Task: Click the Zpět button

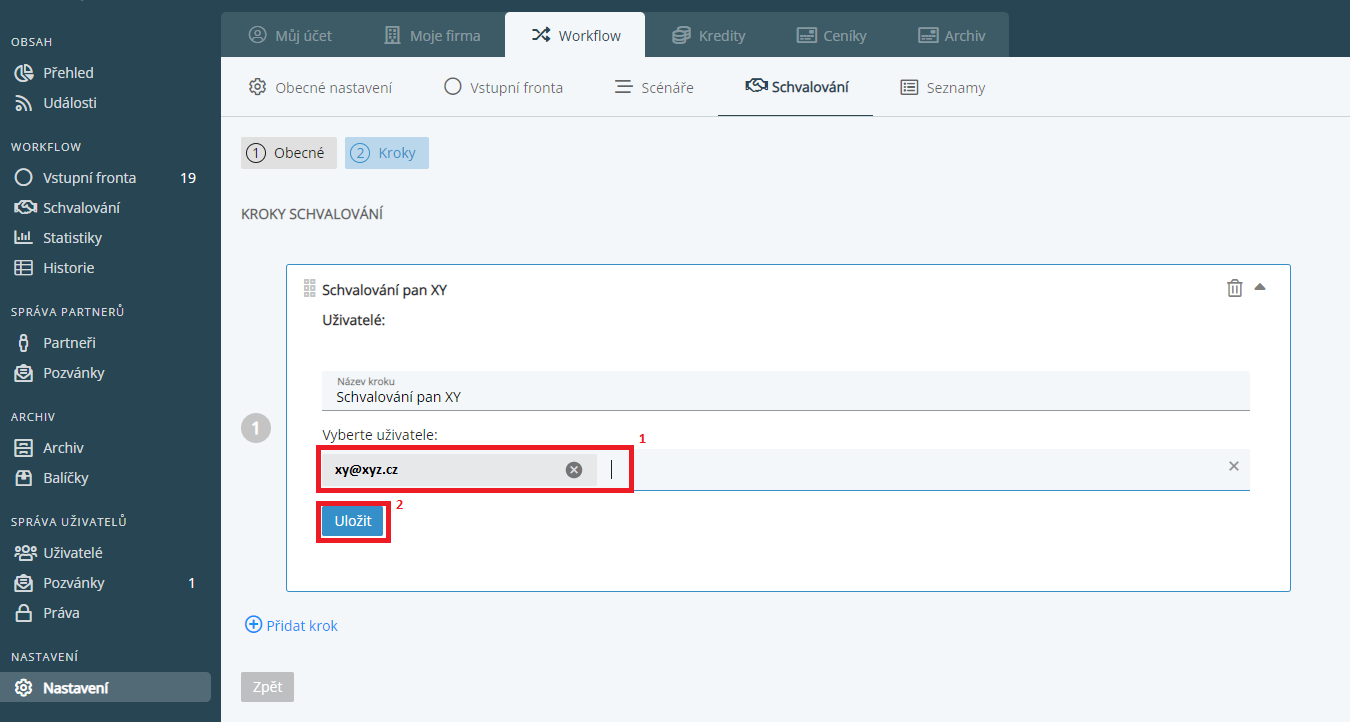Action: [267, 687]
